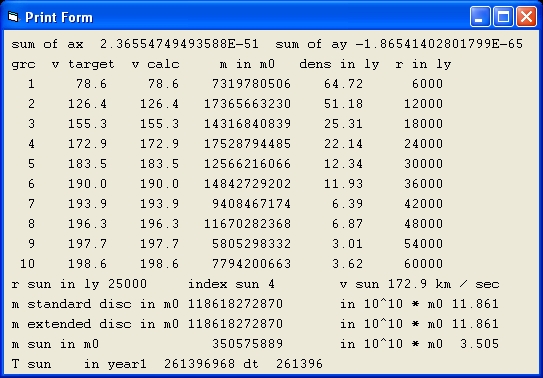Select mass value 14316840839
Viewport: 543px width, 378px height.
point(247,124)
